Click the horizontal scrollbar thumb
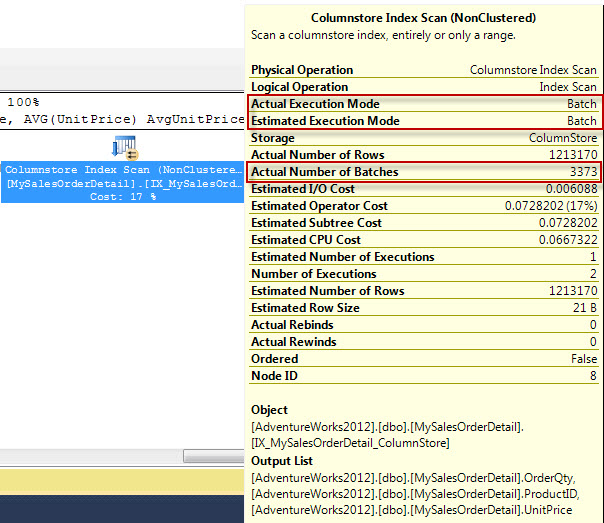Screen dimensions: 604x523 (214, 456)
